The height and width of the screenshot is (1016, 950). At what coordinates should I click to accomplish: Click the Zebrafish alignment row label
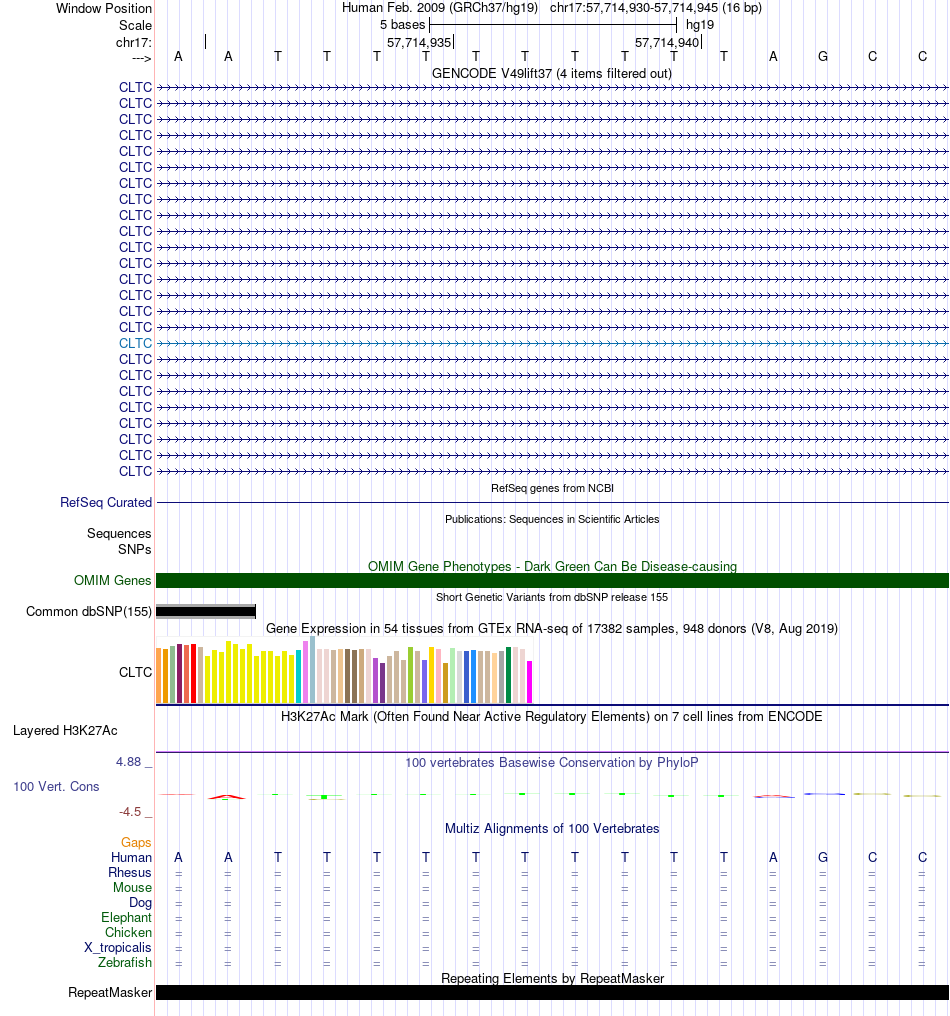tap(125, 962)
